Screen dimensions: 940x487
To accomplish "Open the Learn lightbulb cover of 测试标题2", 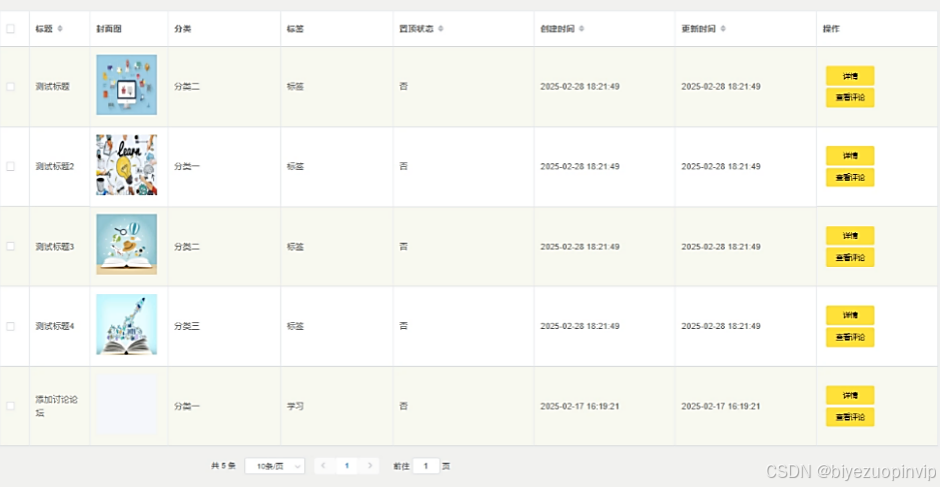I will 126,165.
